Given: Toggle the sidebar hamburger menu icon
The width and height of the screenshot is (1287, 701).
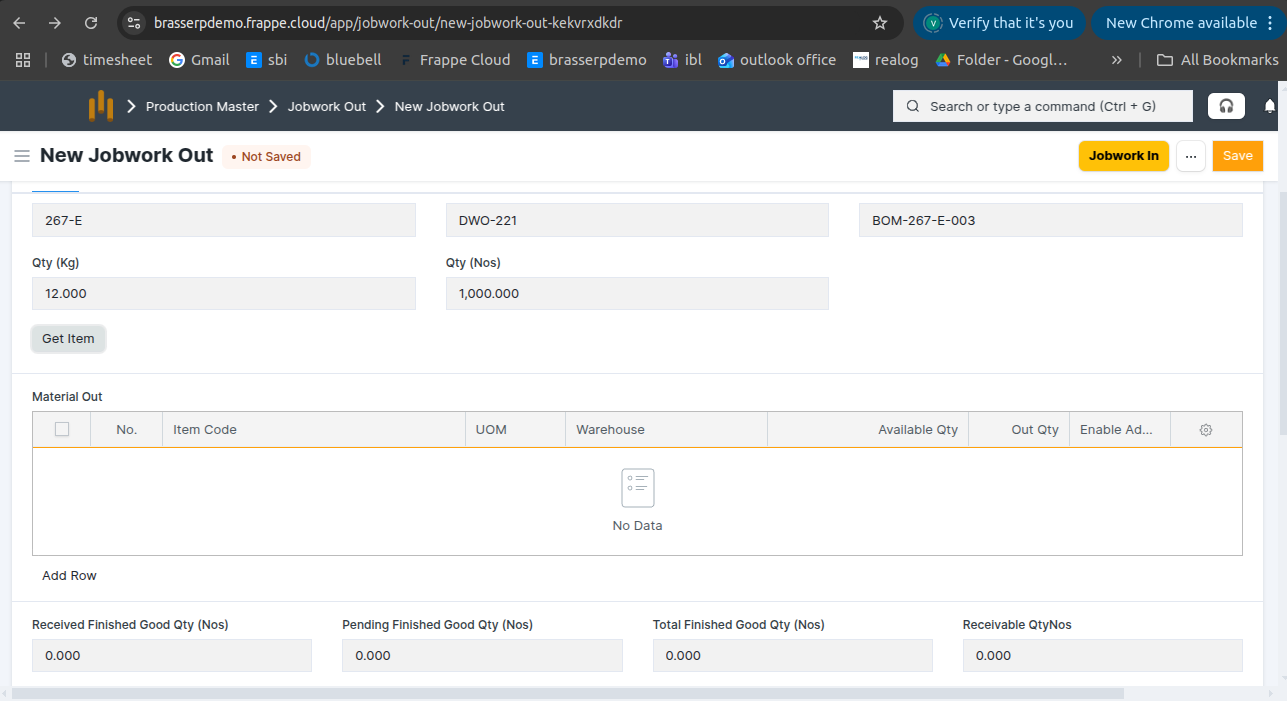Looking at the screenshot, I should pyautogui.click(x=21, y=156).
